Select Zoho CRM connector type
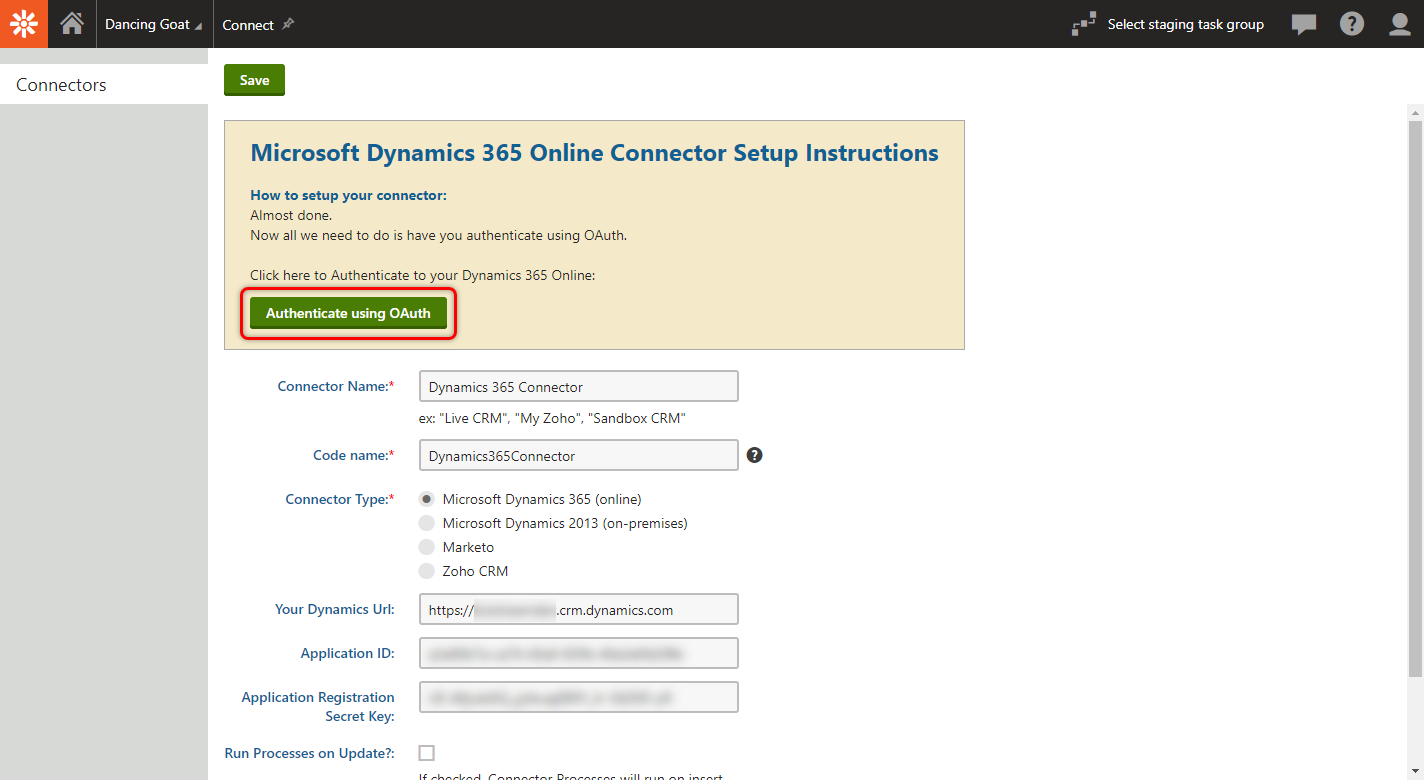The image size is (1424, 780). 427,571
